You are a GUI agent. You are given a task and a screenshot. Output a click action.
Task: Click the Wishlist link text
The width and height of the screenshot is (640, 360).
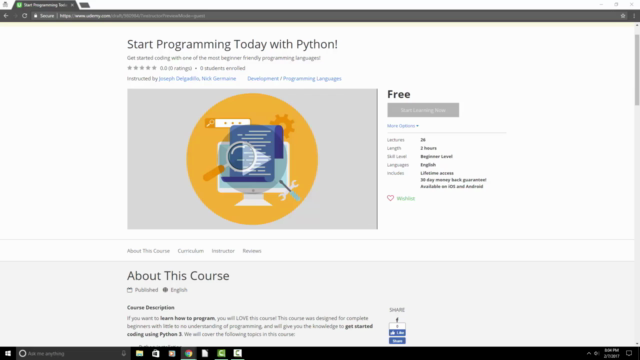coord(406,198)
